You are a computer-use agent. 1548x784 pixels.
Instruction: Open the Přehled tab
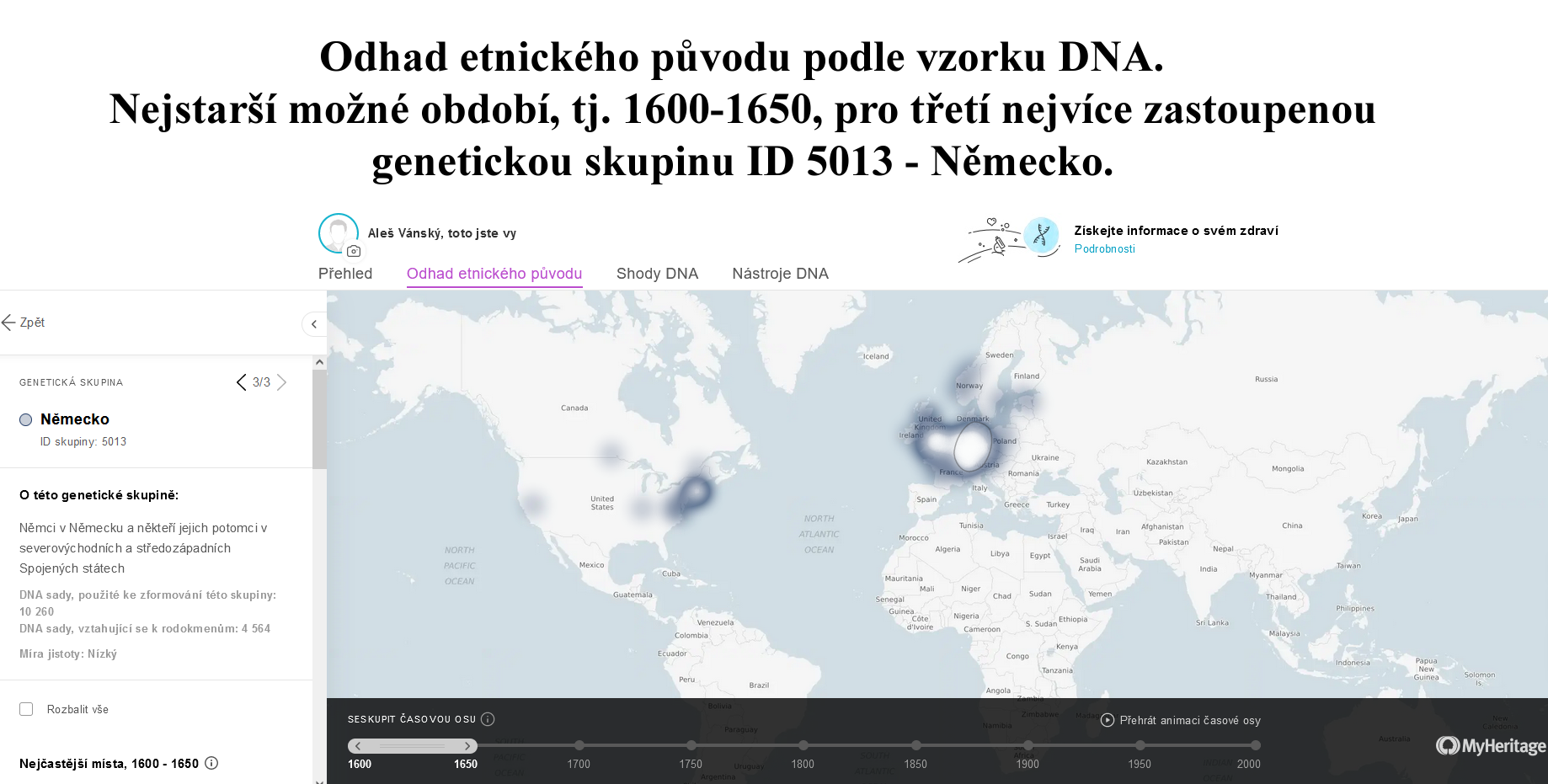tap(345, 274)
